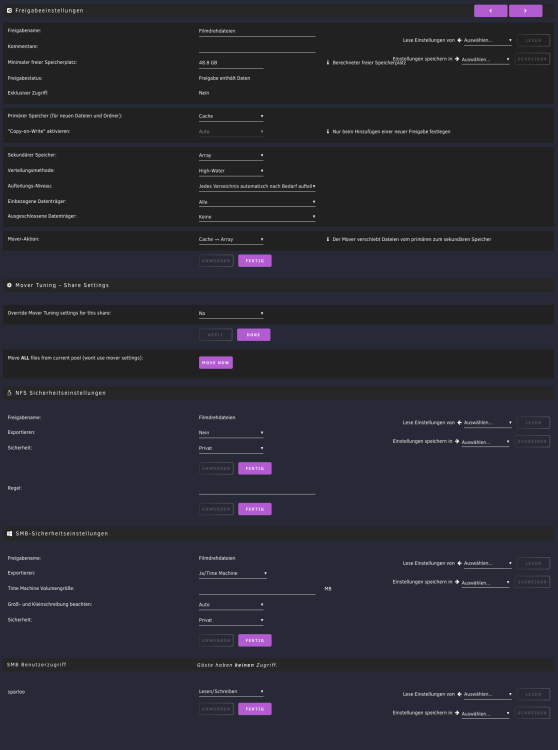558x750 pixels.
Task: Open the Aufteilungs-Niveau dropdown
Action: (257, 187)
